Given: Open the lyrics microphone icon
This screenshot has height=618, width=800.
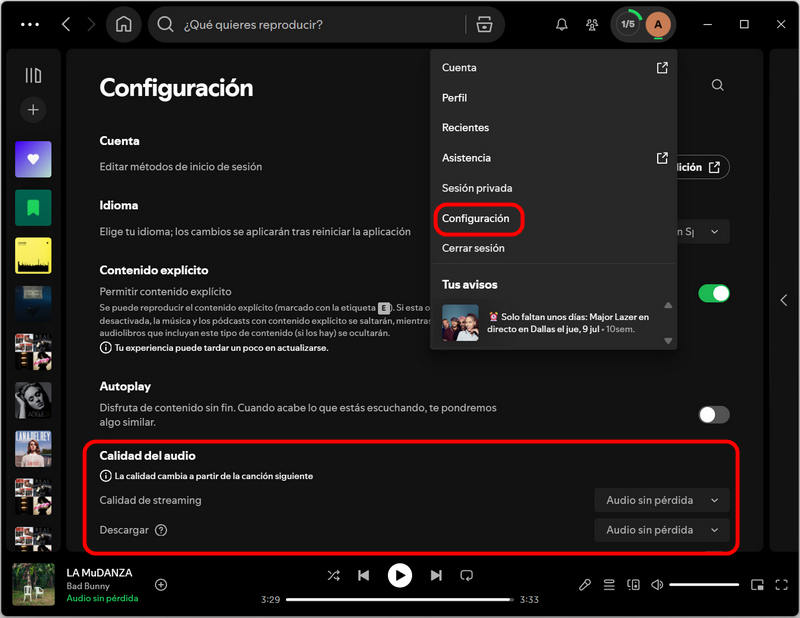Looking at the screenshot, I should coord(585,585).
